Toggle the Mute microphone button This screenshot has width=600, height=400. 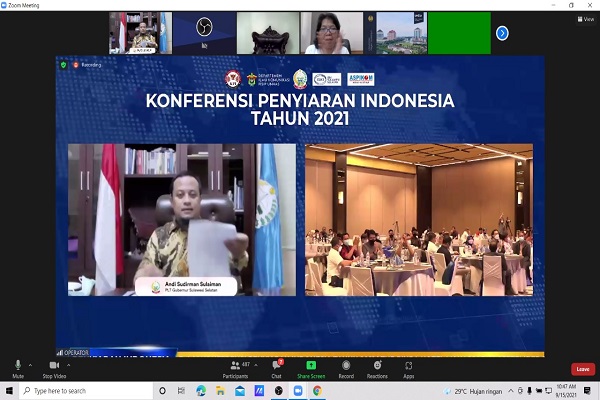click(x=17, y=368)
